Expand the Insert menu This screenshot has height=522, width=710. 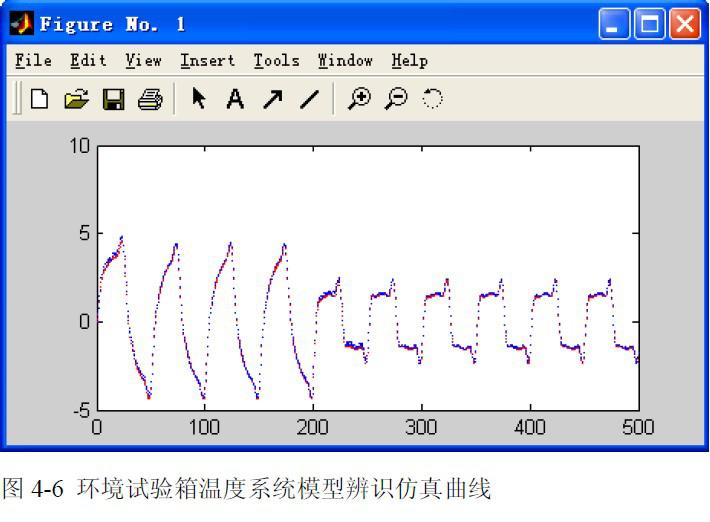pos(207,61)
